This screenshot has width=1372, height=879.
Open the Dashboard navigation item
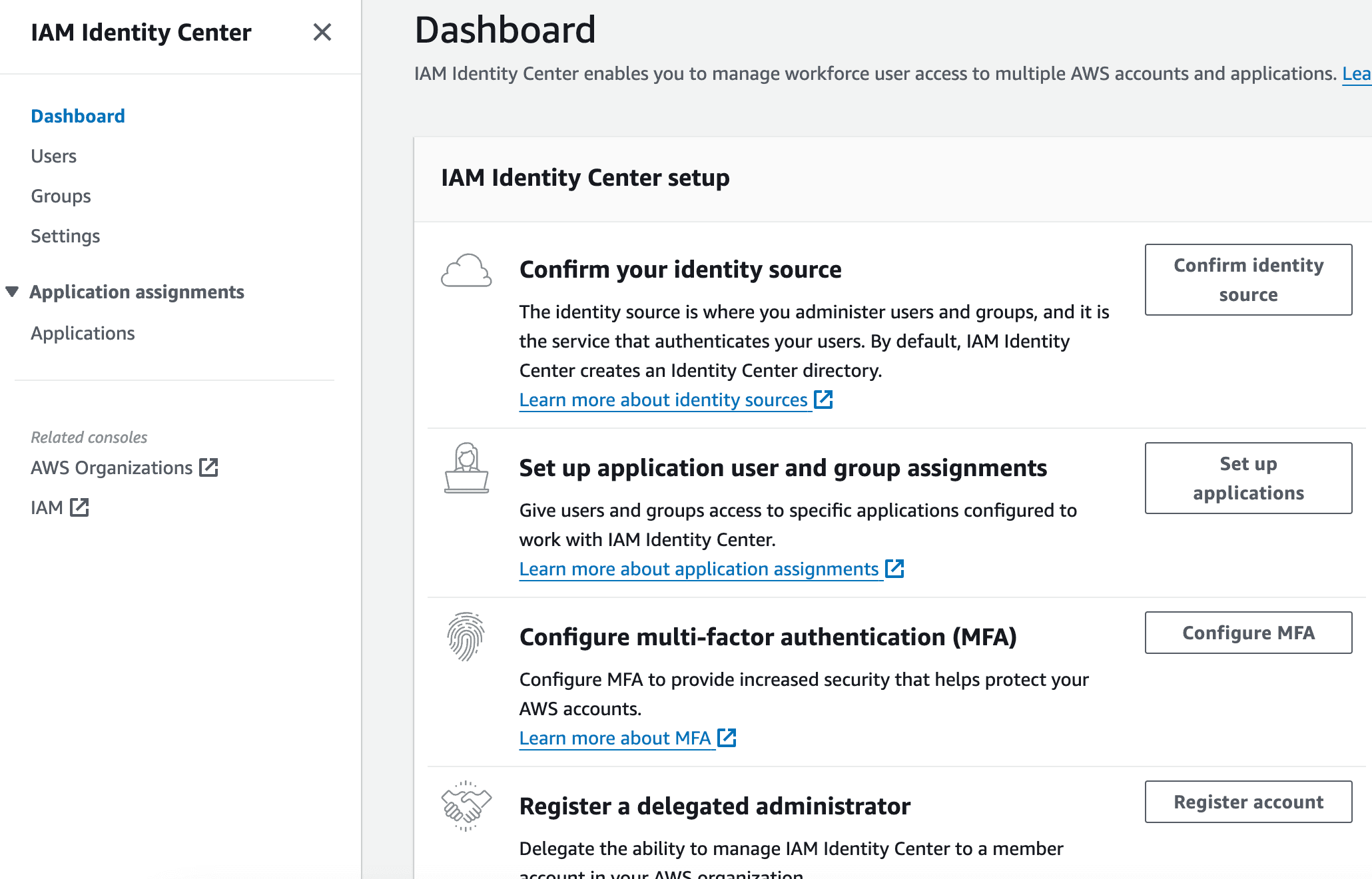tap(78, 116)
